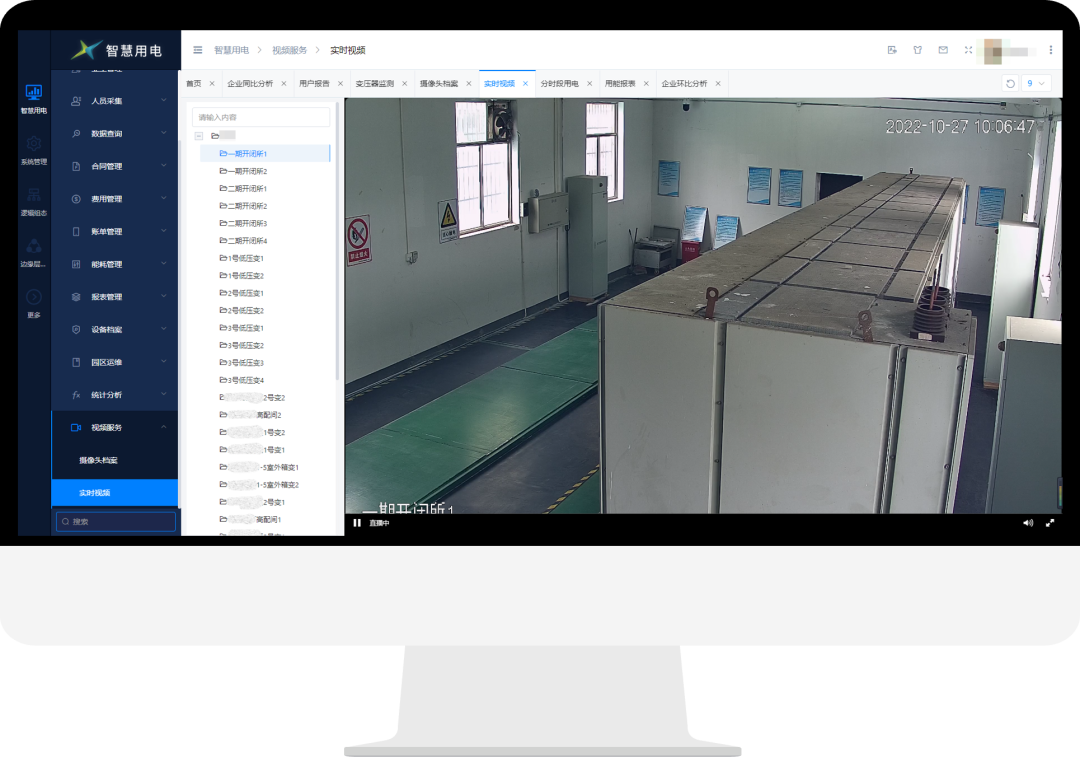
Task: Select camera 二期开闭所3 in the tree
Action: pyautogui.click(x=247, y=223)
